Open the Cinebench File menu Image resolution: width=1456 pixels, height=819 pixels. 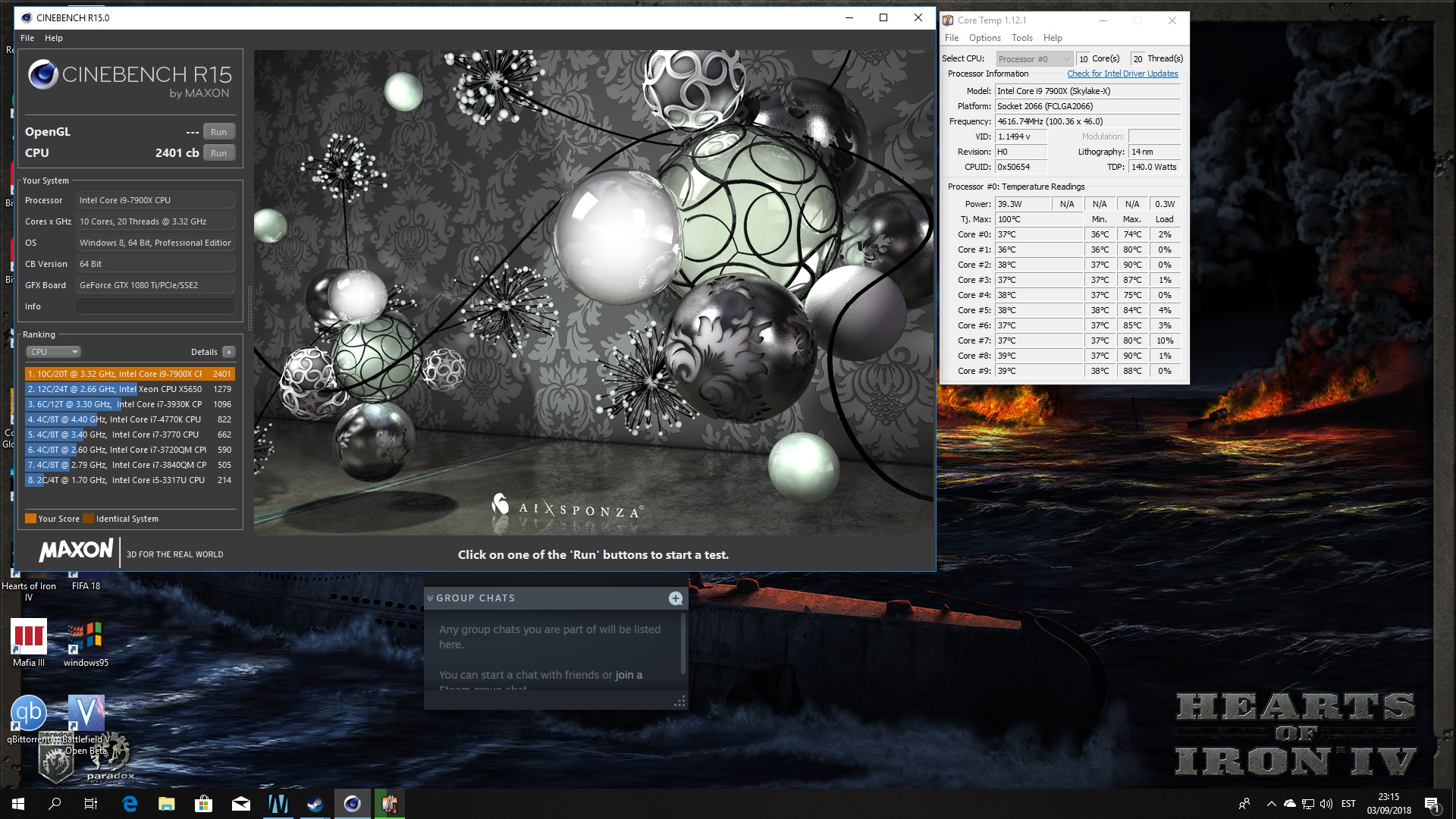(x=27, y=38)
